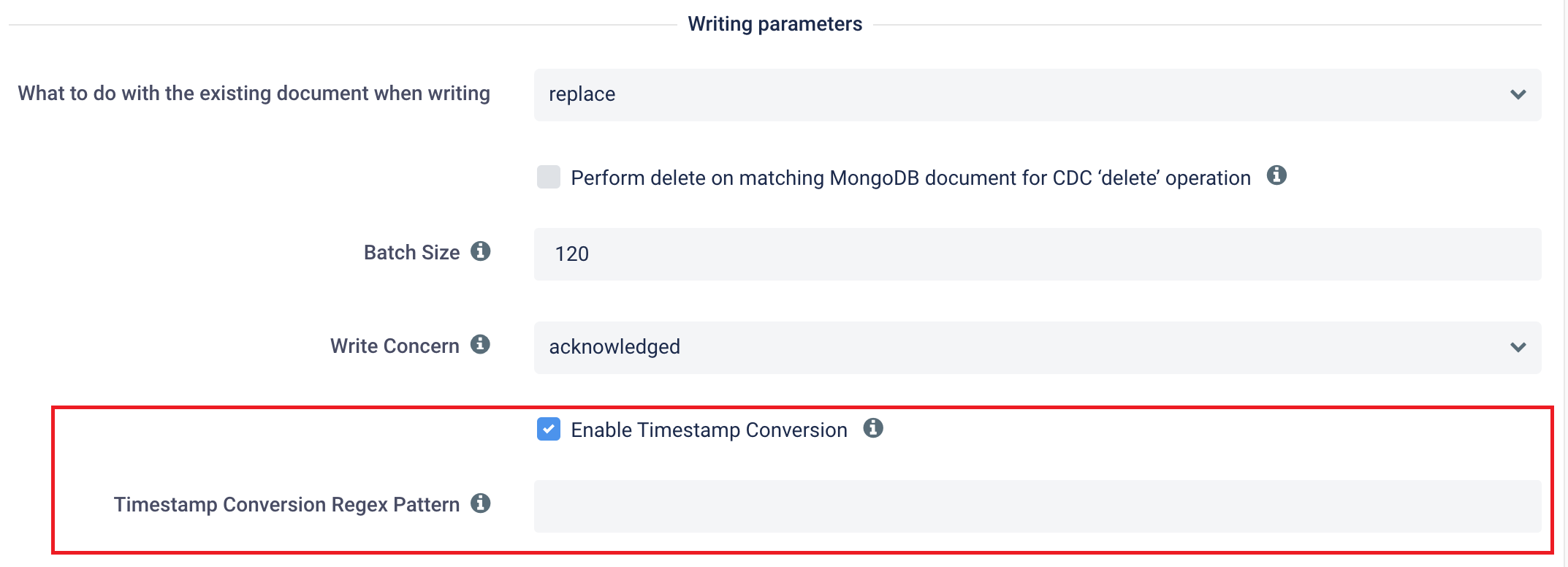Click the Write Concern label text
Screen dimensions: 1568x567
[395, 346]
